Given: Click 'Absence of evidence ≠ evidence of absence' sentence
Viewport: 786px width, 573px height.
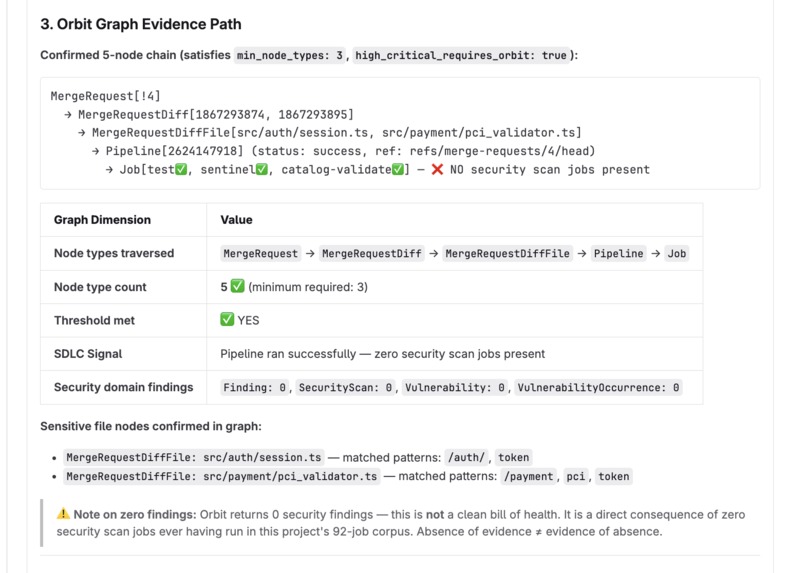Looking at the screenshot, I should [x=539, y=531].
